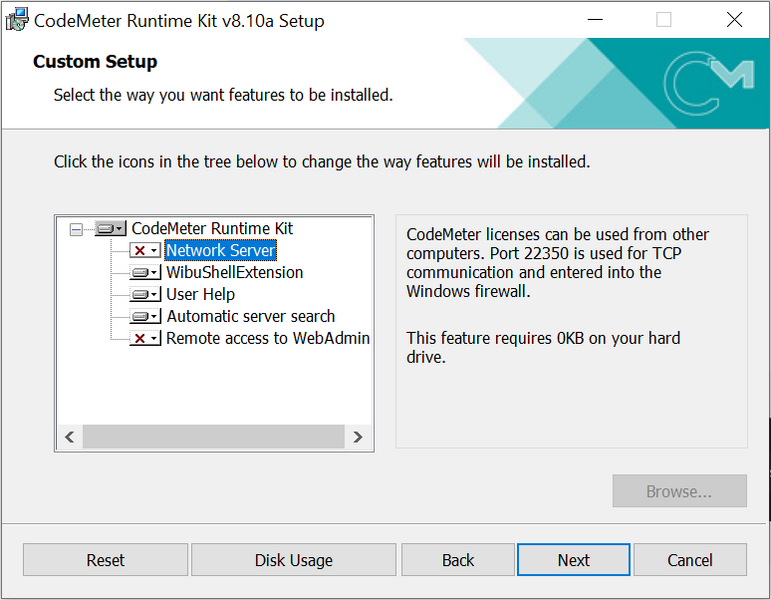
Task: Select Automatic server search feature label
Action: (x=250, y=317)
